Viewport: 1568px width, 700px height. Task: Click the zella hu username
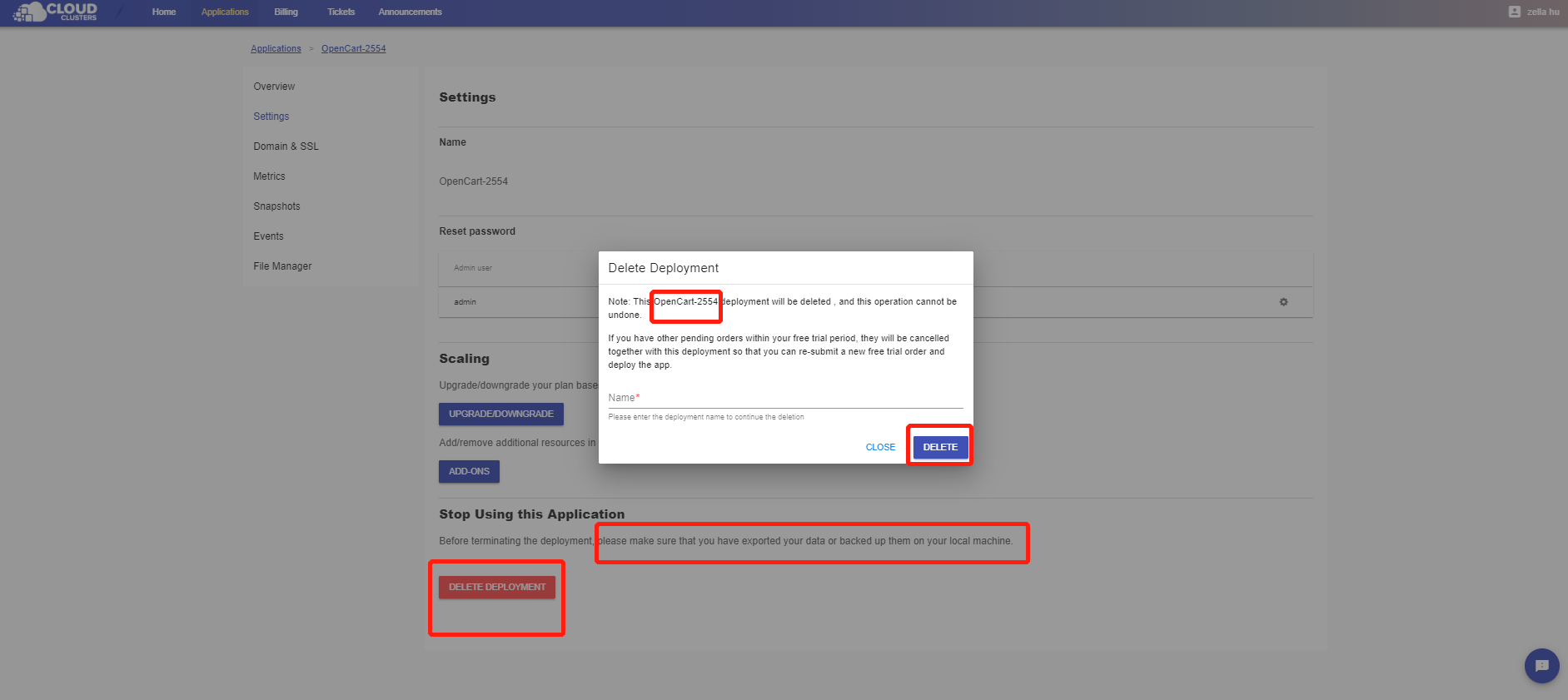pos(1543,12)
